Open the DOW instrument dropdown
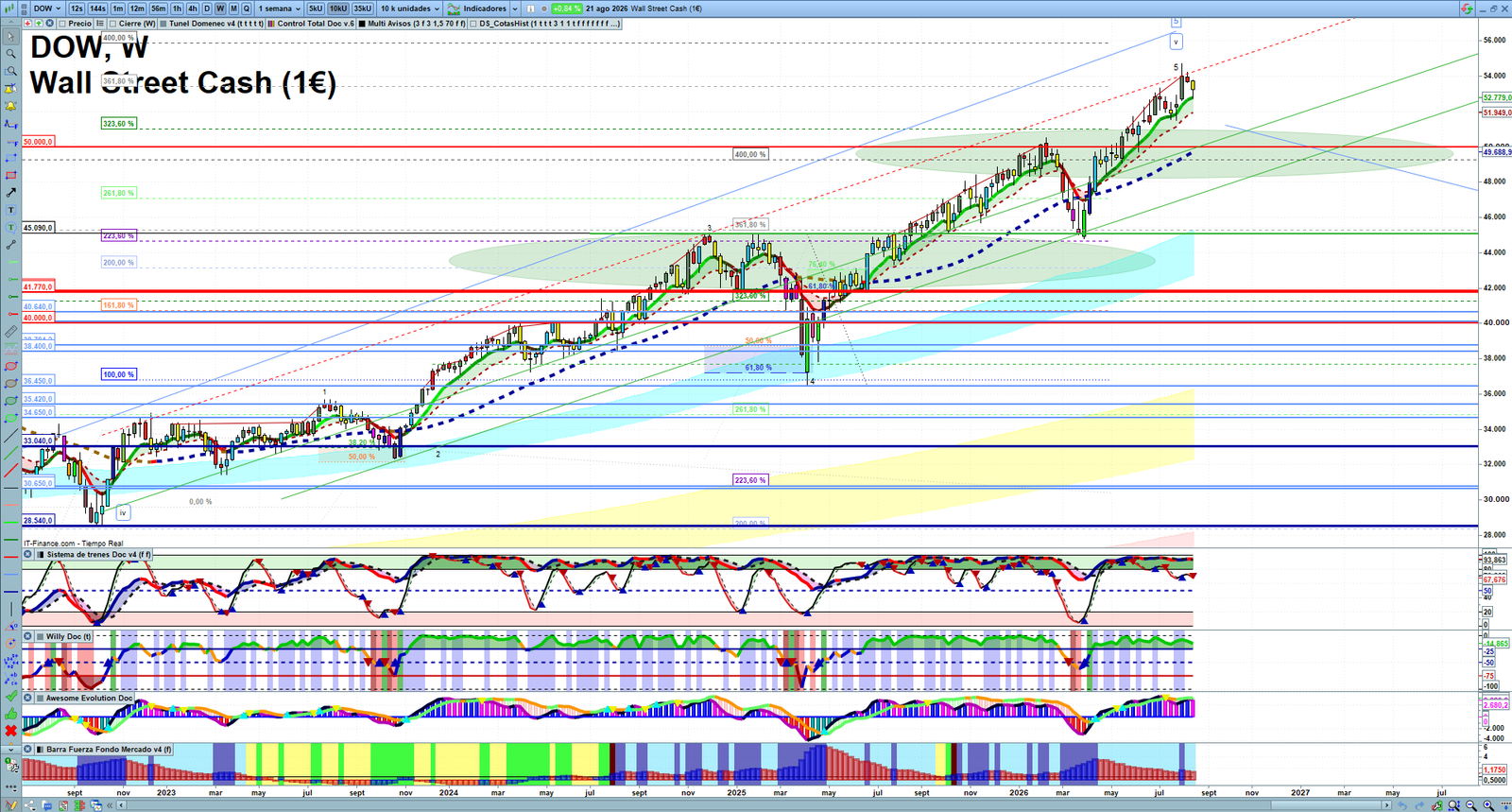Screen dimensions: 1512x812 46,9
